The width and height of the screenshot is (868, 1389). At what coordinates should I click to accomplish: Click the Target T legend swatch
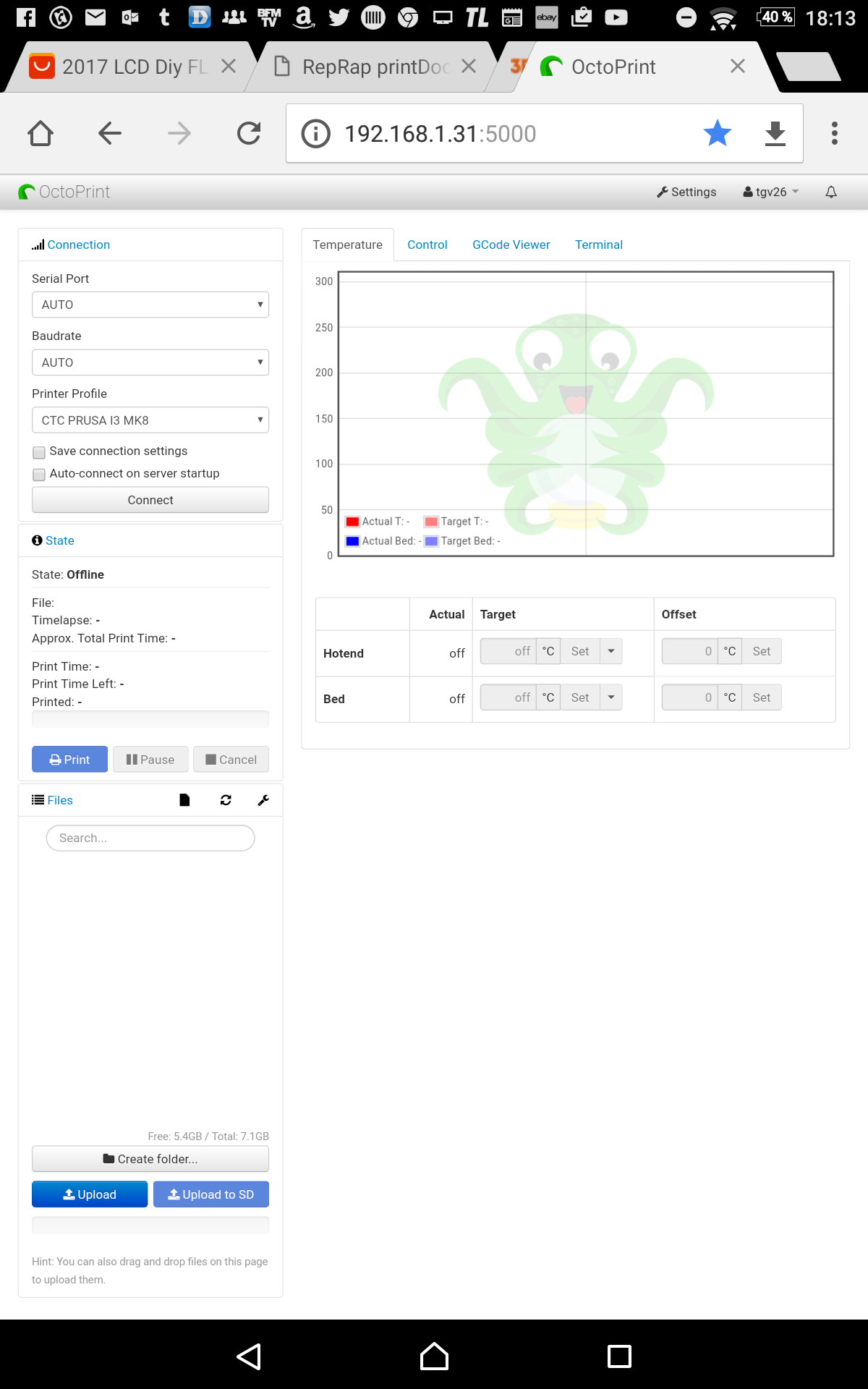point(432,522)
